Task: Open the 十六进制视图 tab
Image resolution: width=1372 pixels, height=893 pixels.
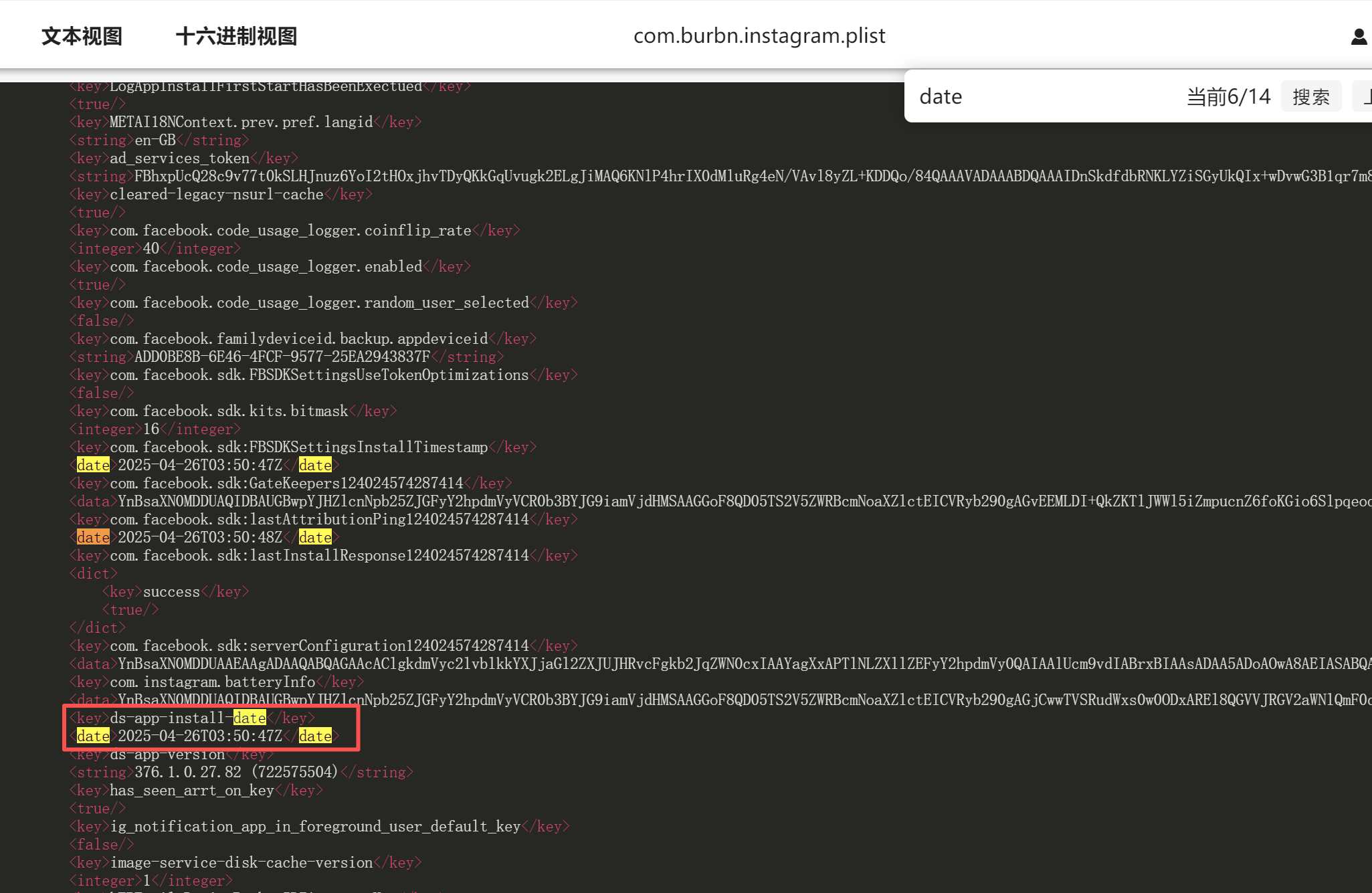Action: [236, 36]
